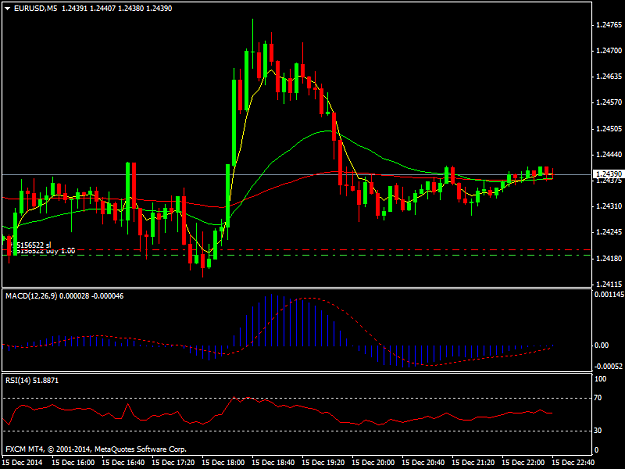Click the 1.24570 price scale value
Viewport: 625px width, 469px height.
pyautogui.click(x=609, y=102)
